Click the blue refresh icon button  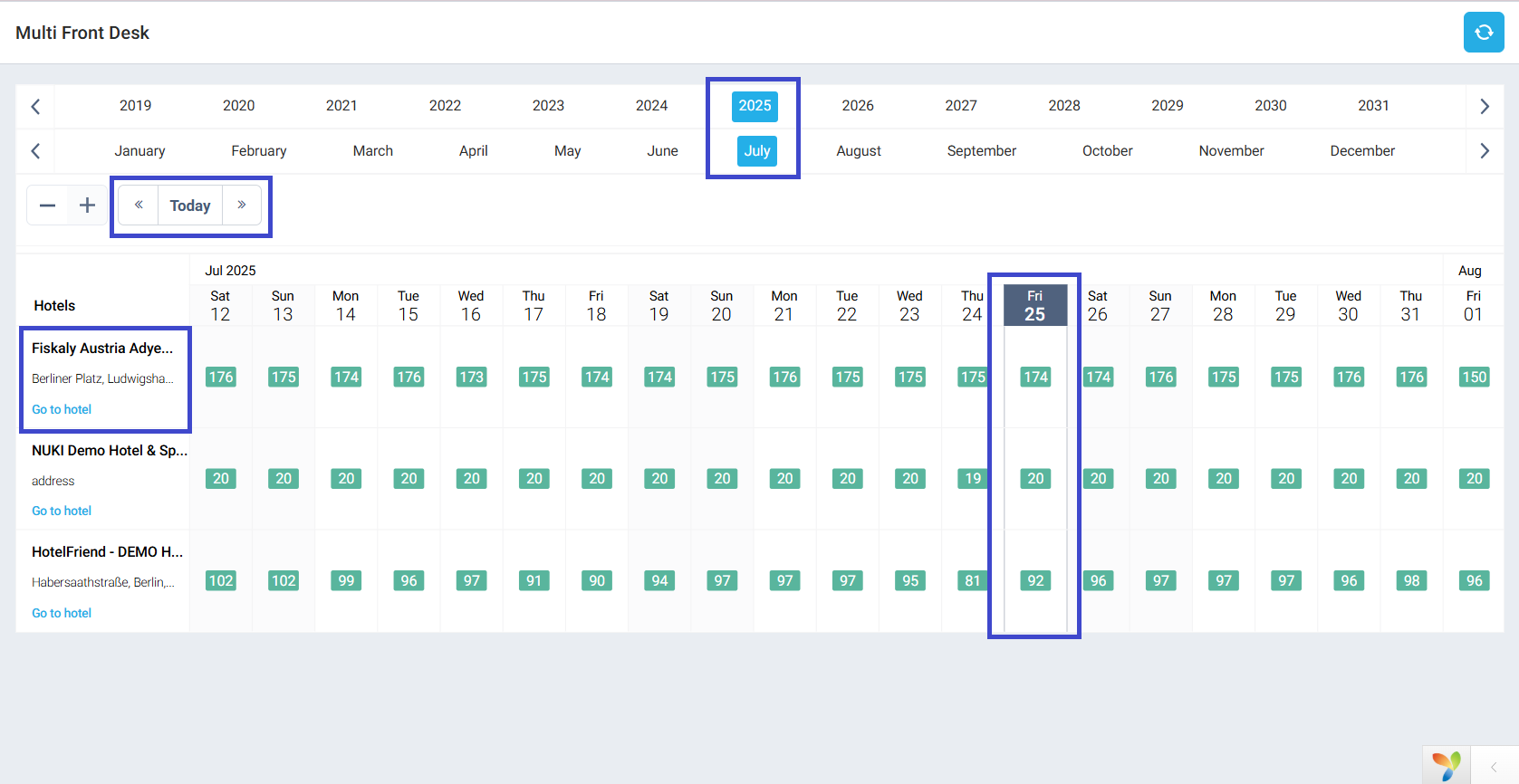(x=1484, y=33)
